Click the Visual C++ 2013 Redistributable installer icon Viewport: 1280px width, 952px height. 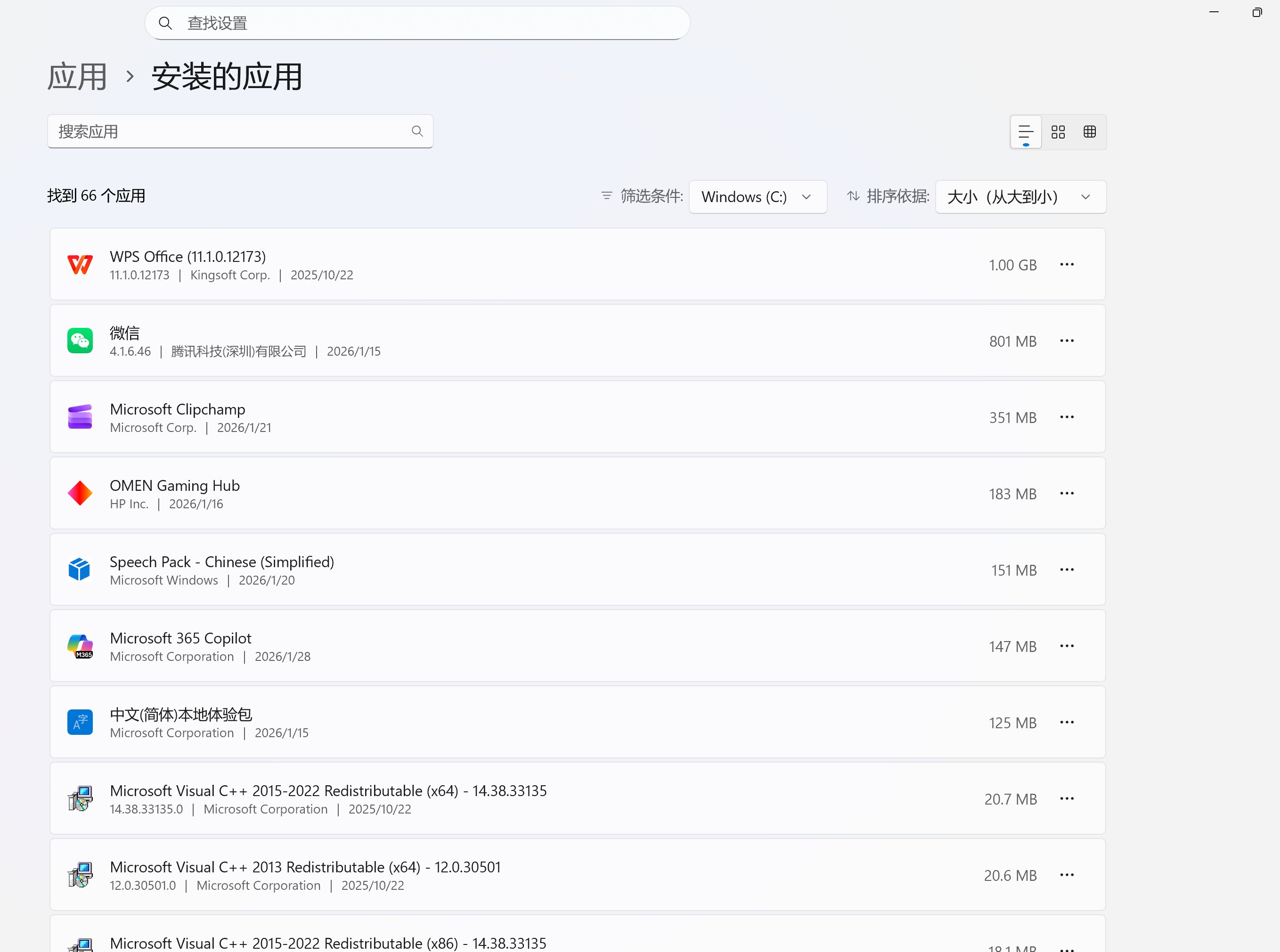[x=81, y=874]
